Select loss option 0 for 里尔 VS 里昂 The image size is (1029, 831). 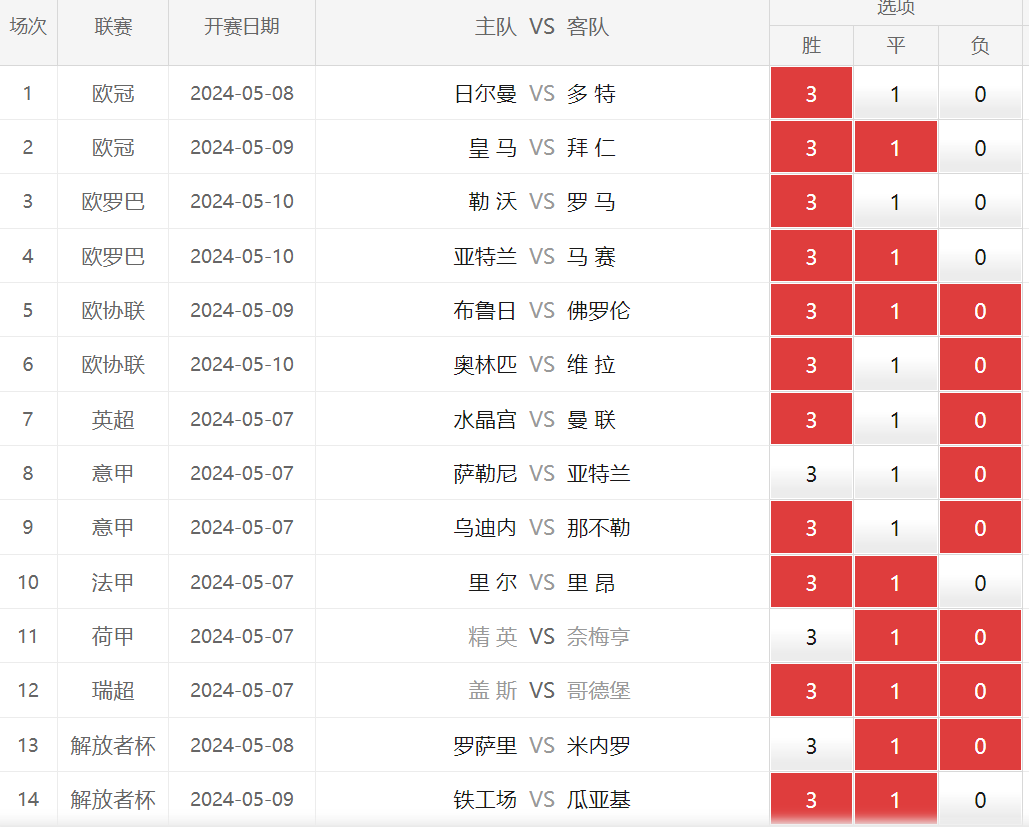pyautogui.click(x=980, y=582)
